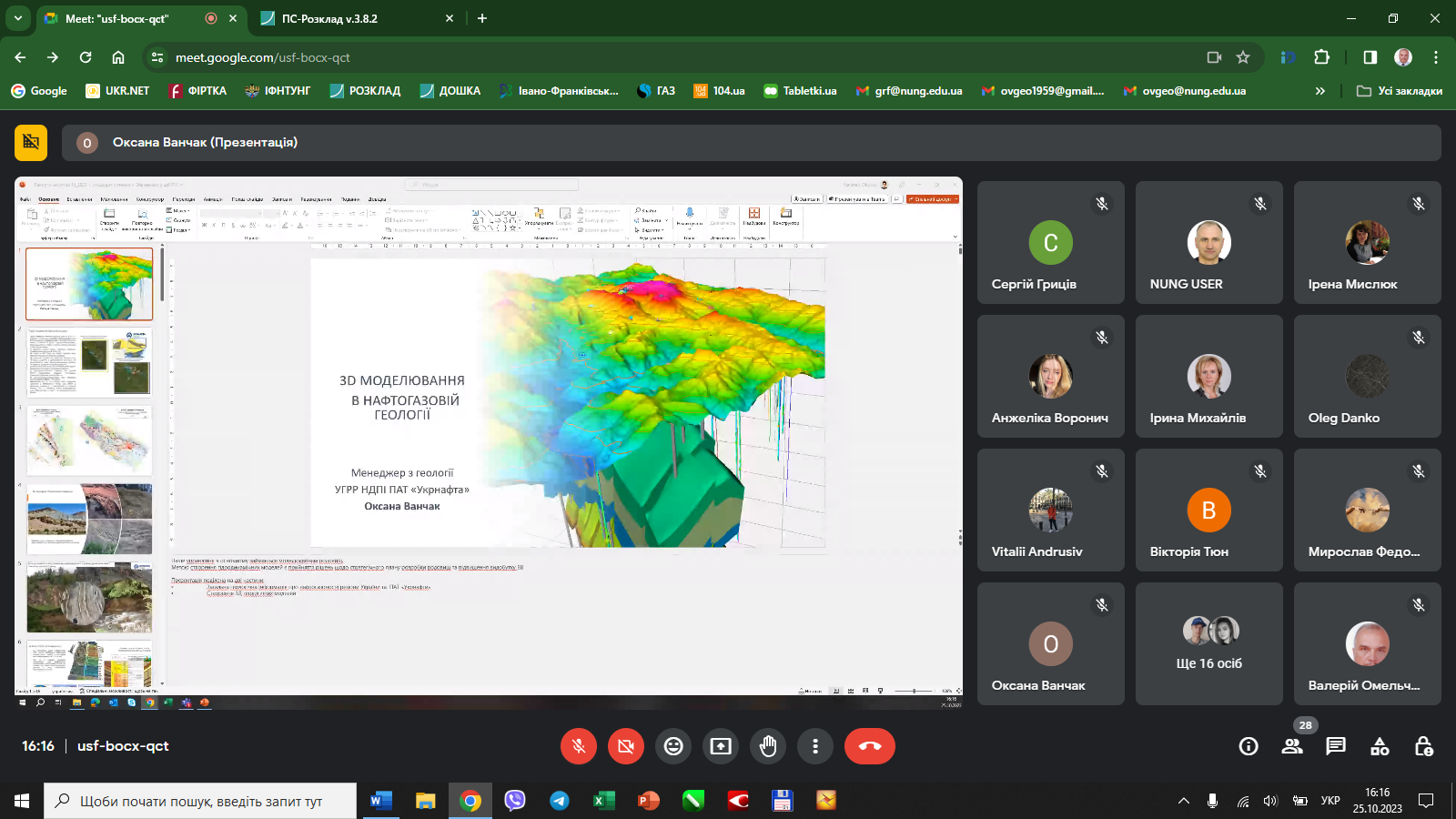1456x819 pixels.
Task: Open meeting details info icon
Action: point(1249,746)
